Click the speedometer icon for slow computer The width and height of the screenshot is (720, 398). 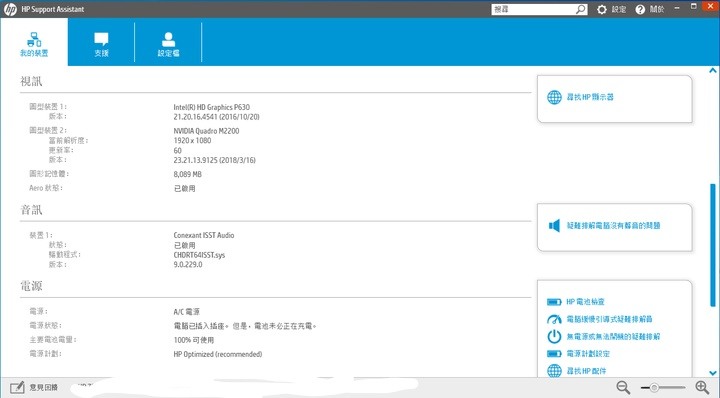point(554,319)
